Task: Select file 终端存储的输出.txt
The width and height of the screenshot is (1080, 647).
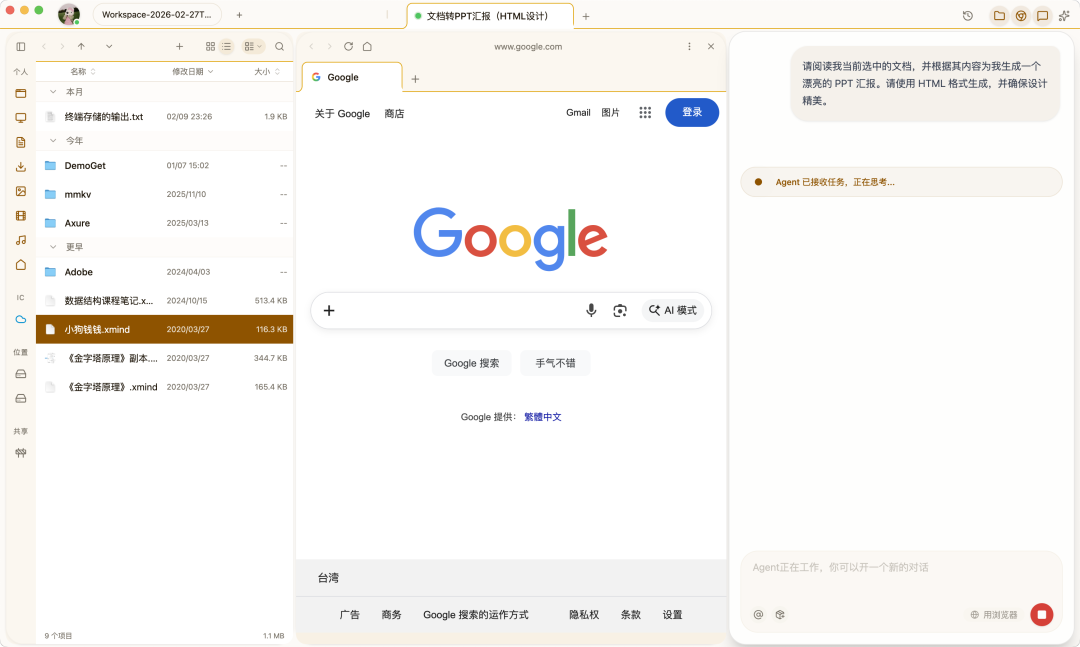Action: tap(164, 116)
